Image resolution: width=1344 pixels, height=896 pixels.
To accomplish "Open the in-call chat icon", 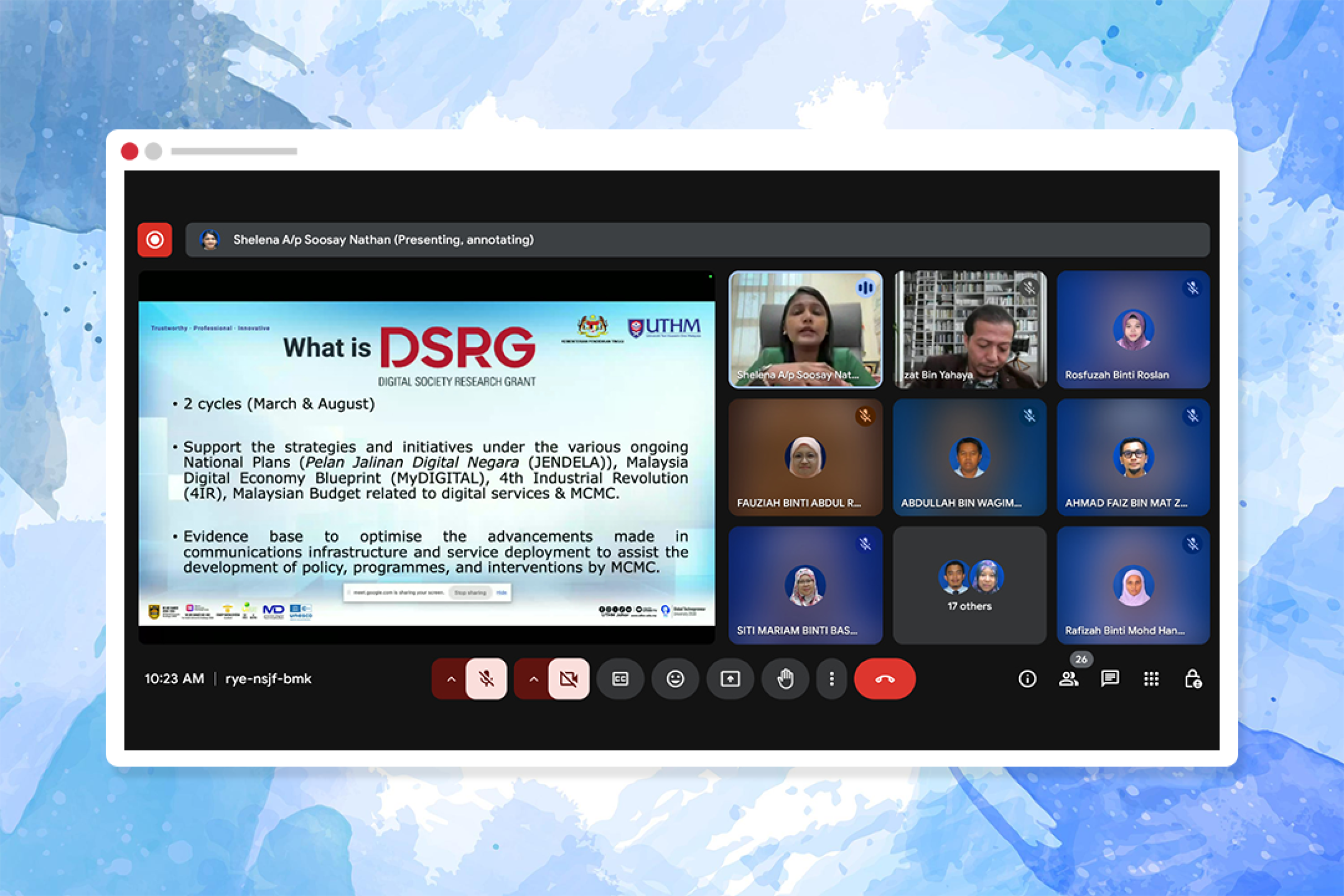I will [x=1110, y=679].
